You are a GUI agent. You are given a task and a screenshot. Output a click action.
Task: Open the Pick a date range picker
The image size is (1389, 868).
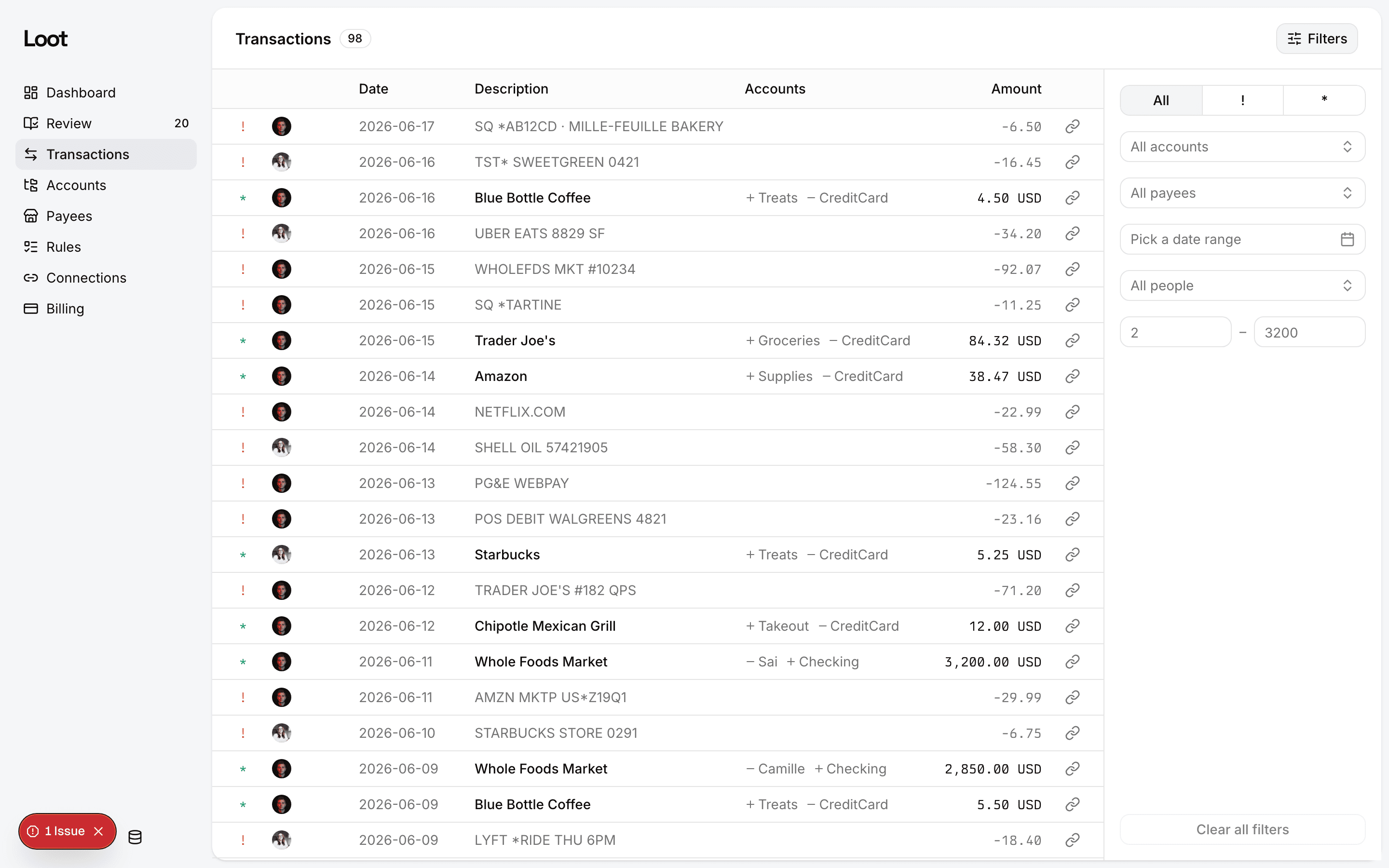tap(1243, 239)
